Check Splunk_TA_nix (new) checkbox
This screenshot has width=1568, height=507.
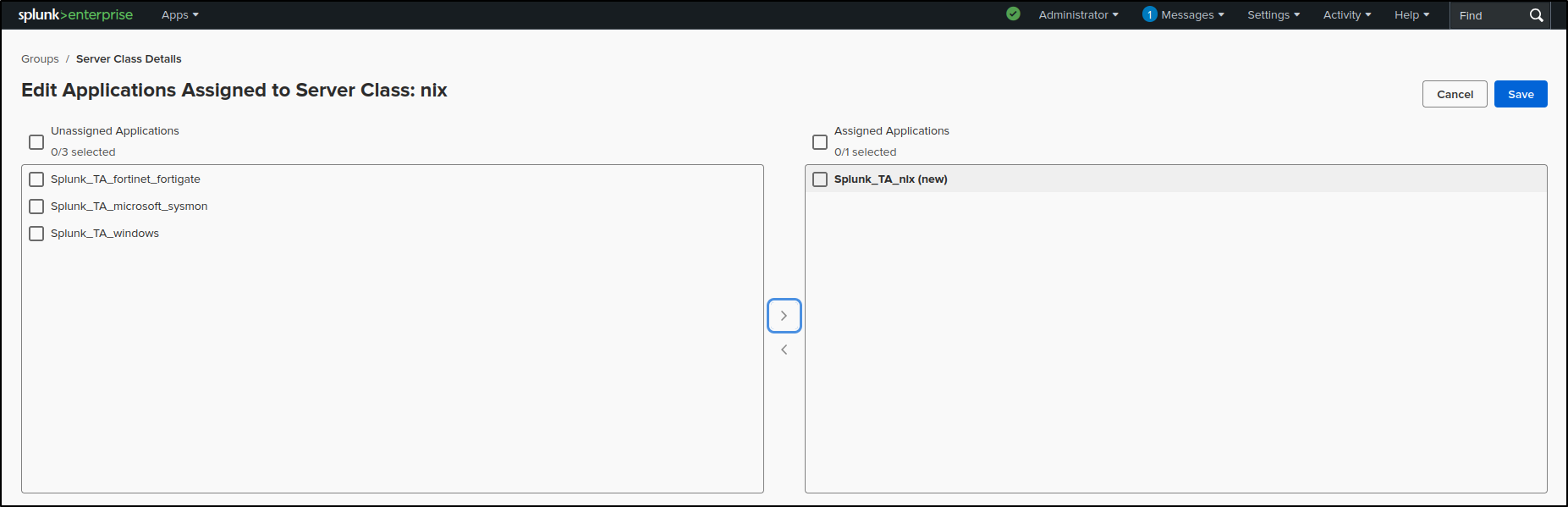(820, 179)
